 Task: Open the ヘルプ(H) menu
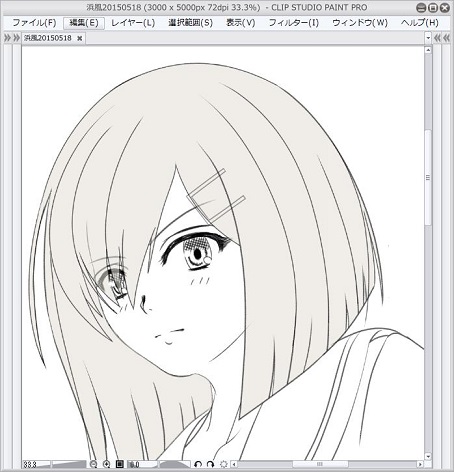[x=420, y=23]
